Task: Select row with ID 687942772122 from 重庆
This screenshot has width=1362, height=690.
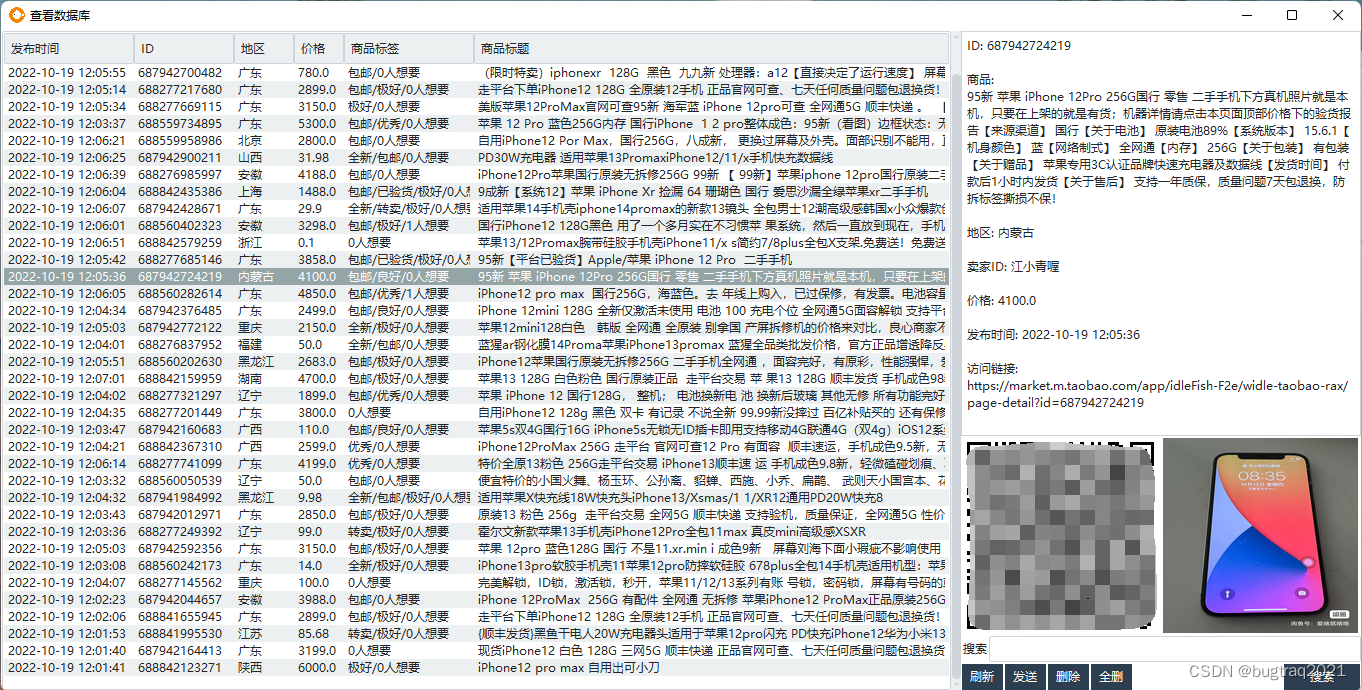Action: pyautogui.click(x=475, y=328)
